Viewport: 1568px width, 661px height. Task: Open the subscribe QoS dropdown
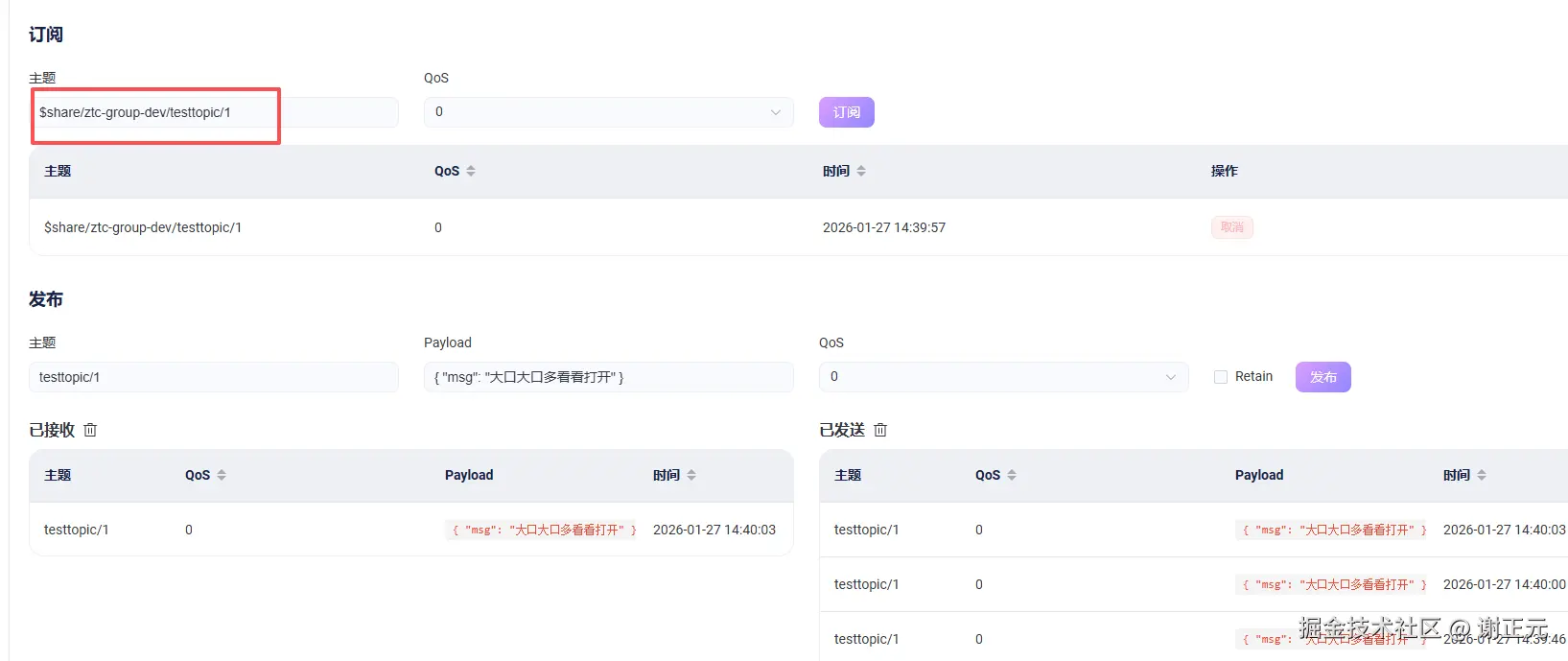click(x=608, y=112)
